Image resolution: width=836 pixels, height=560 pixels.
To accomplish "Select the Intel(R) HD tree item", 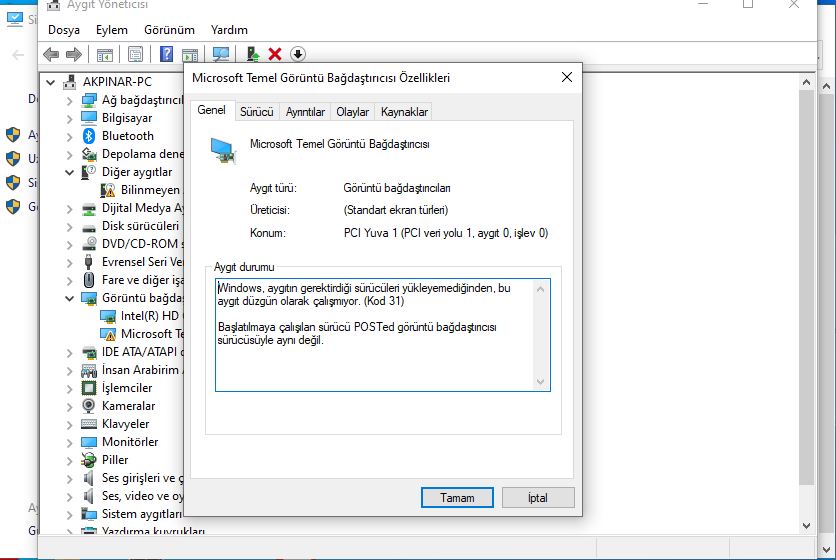I will (x=150, y=316).
